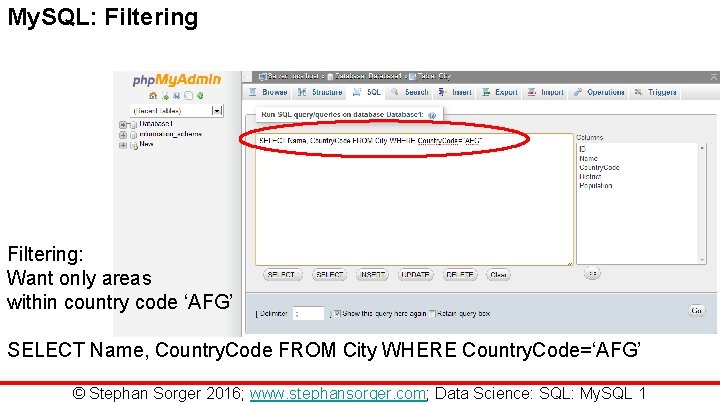Select CountryCode in the Columns list
Image resolution: width=720 pixels, height=405 pixels.
[599, 168]
